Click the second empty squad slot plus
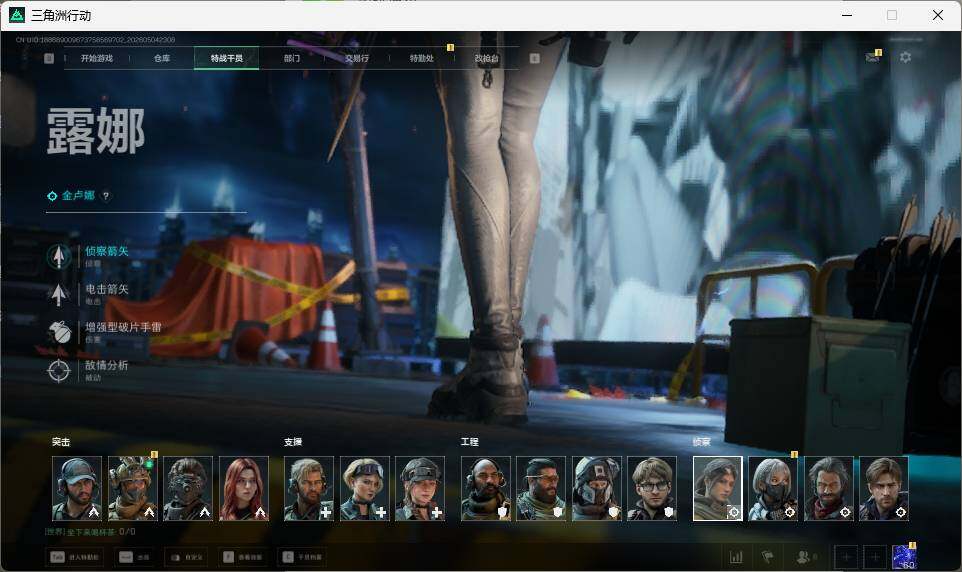Viewport: 962px width, 572px height. (x=875, y=557)
